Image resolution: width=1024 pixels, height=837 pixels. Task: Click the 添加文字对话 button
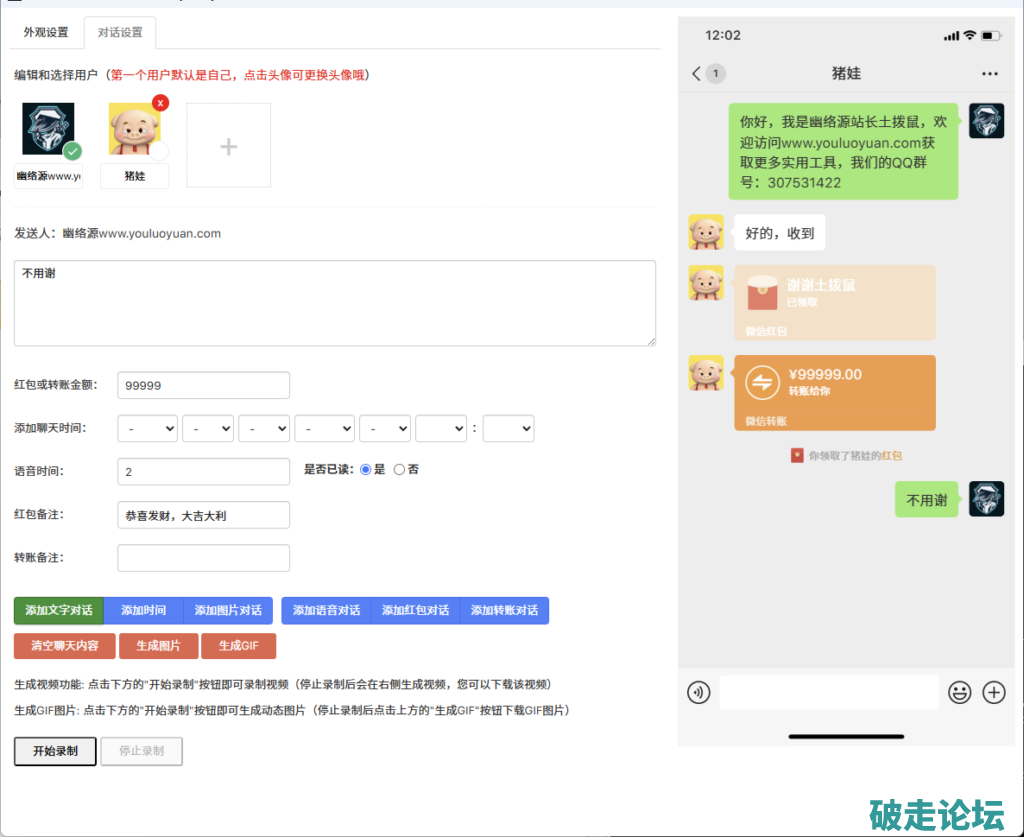[x=59, y=610]
